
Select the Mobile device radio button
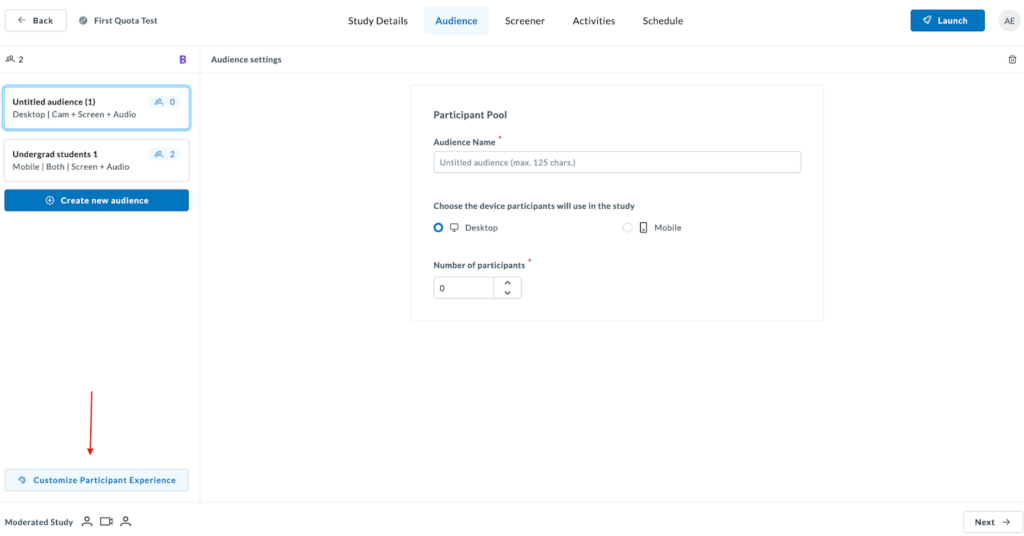coord(628,228)
